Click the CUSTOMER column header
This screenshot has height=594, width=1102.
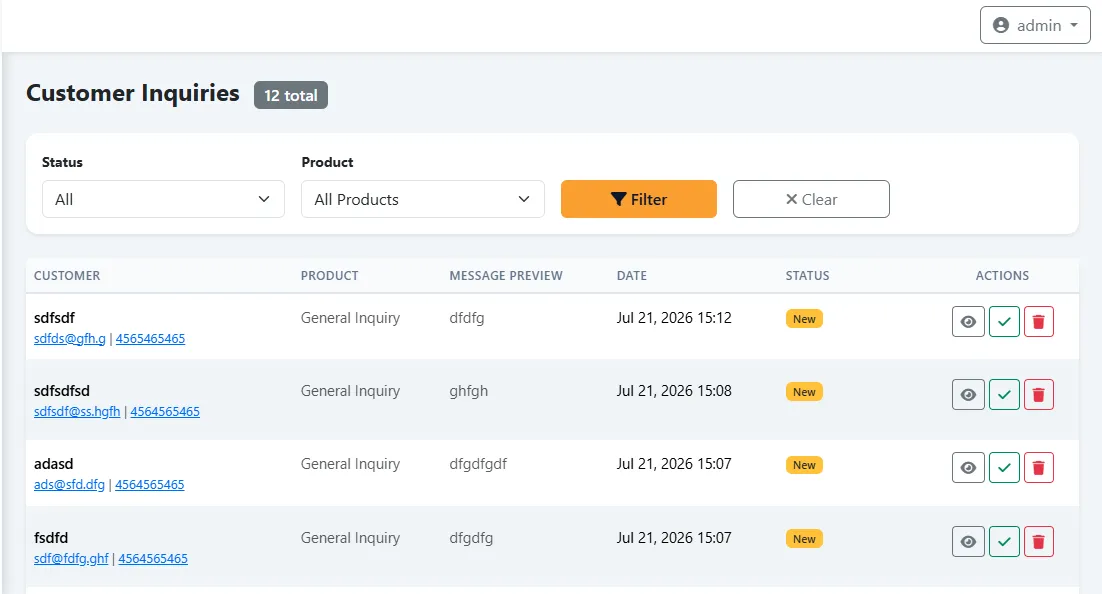(x=67, y=276)
